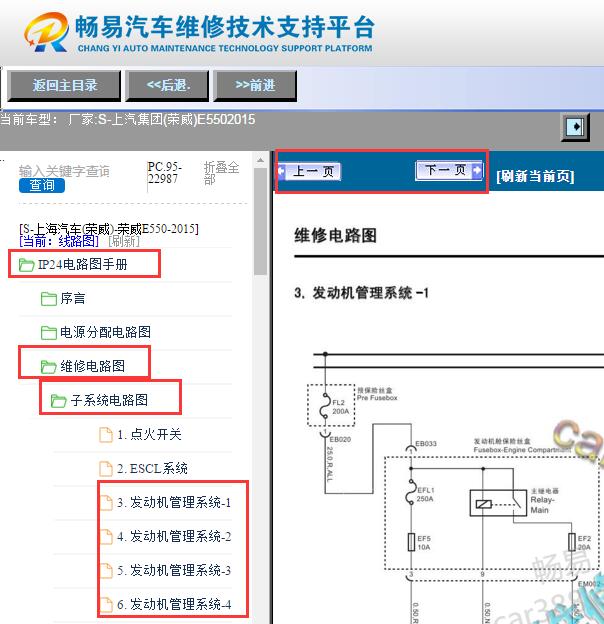Click the 当前：线路图 link

59,241
